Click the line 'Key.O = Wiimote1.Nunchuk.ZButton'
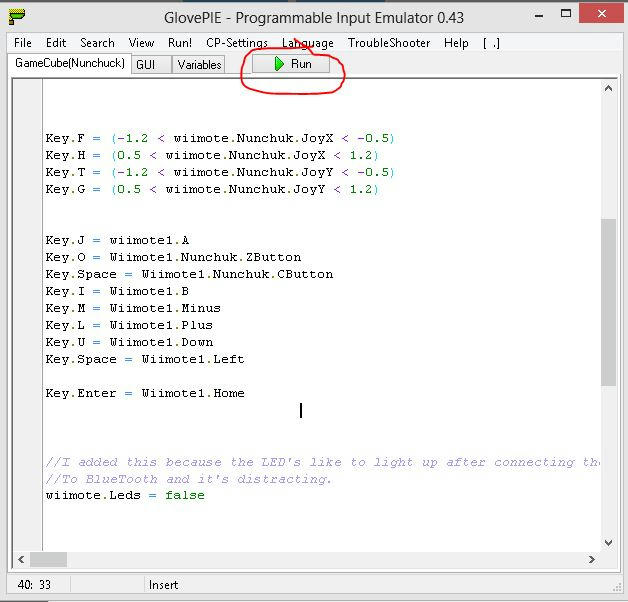The image size is (628, 602). tap(173, 258)
